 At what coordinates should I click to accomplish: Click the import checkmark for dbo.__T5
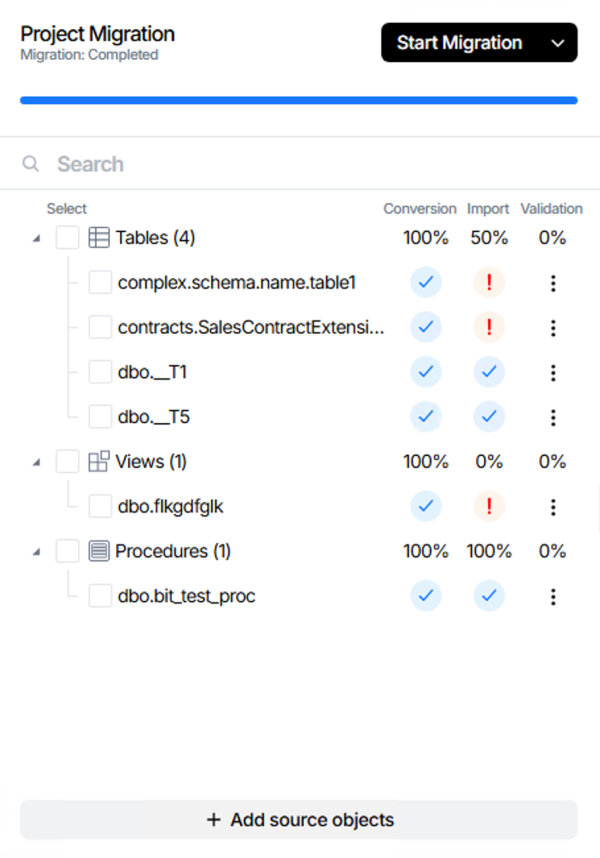489,417
